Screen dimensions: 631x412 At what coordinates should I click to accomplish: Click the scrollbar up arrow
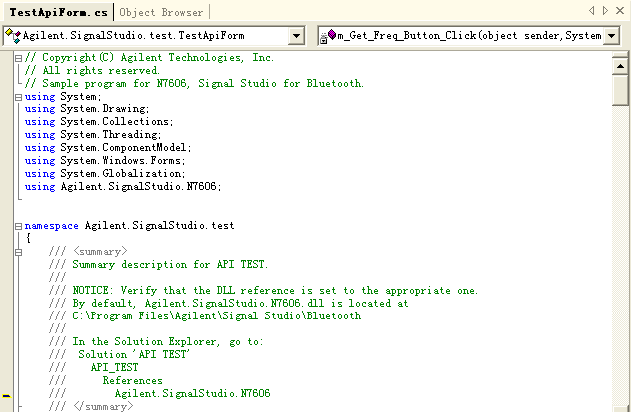point(620,66)
